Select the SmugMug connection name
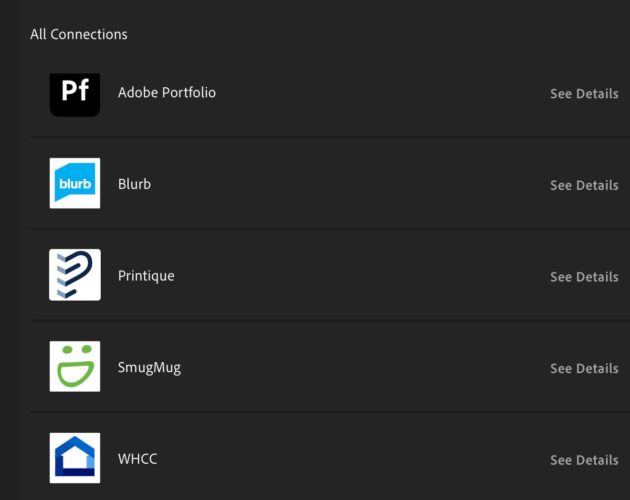Viewport: 630px width, 500px height. (149, 368)
